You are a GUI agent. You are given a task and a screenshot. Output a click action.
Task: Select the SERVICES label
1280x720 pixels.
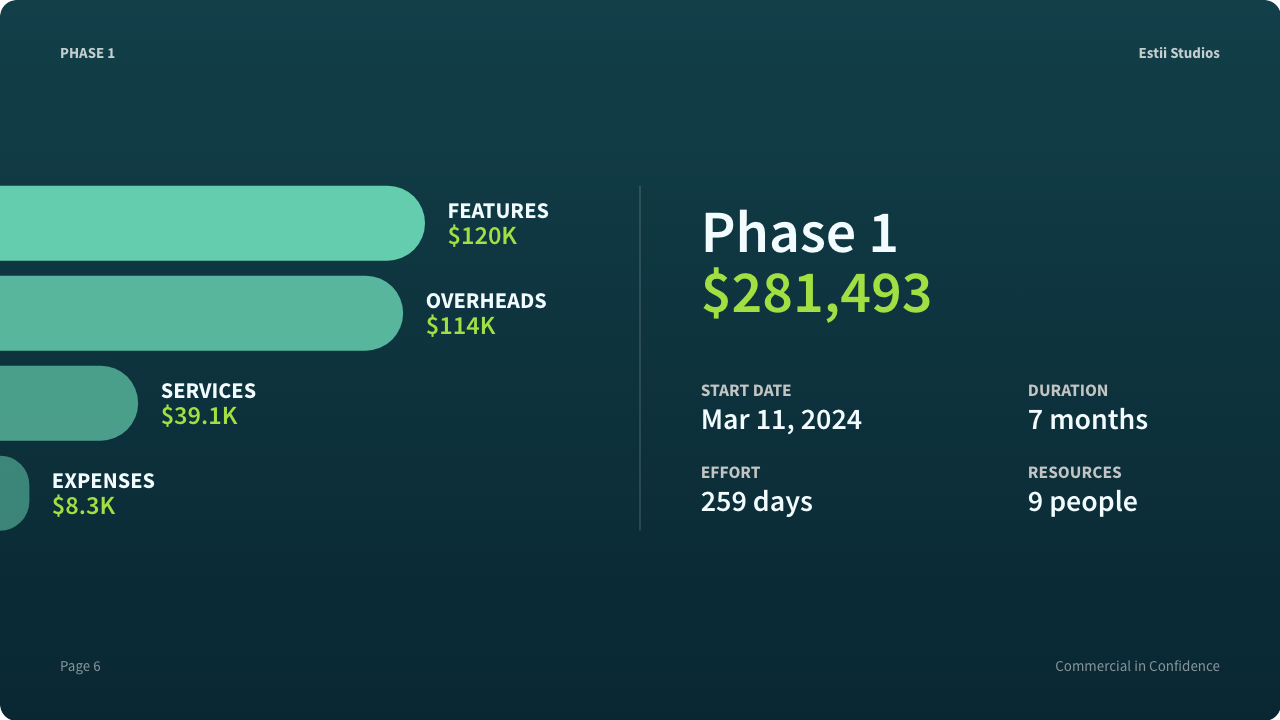[x=208, y=391]
